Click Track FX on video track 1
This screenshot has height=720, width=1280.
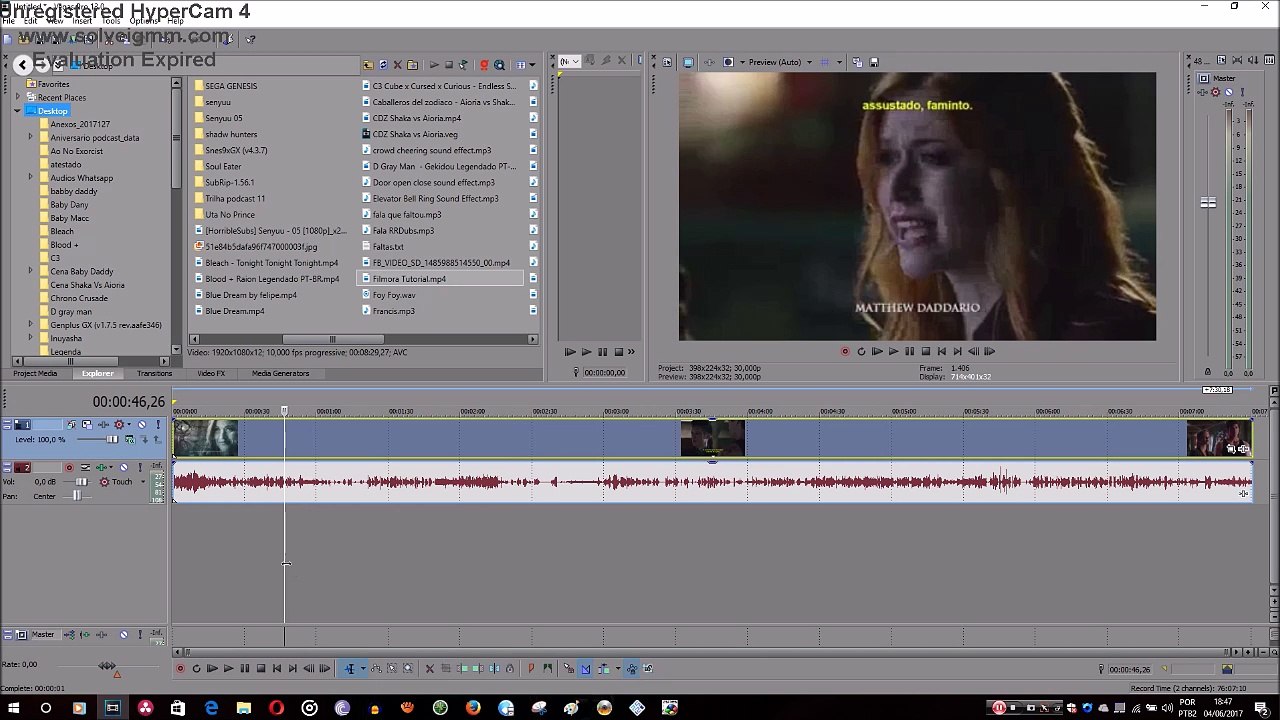click(104, 424)
